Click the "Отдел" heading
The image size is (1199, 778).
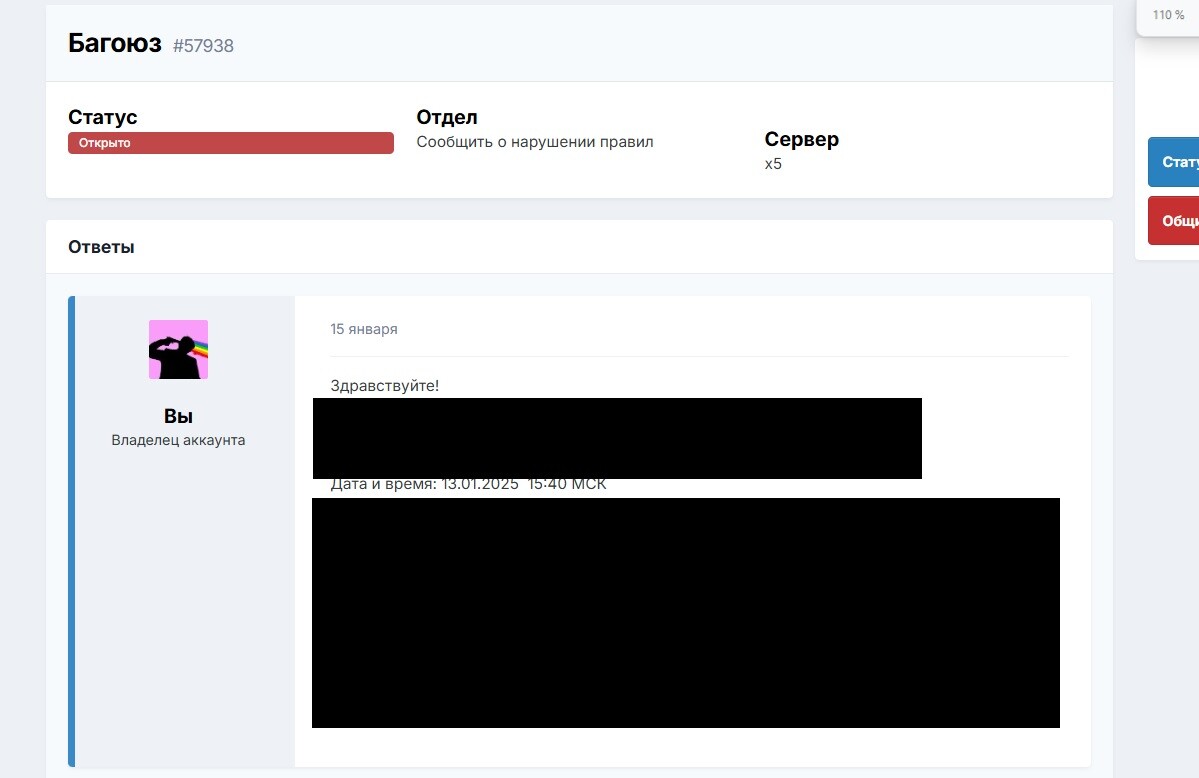(x=446, y=117)
